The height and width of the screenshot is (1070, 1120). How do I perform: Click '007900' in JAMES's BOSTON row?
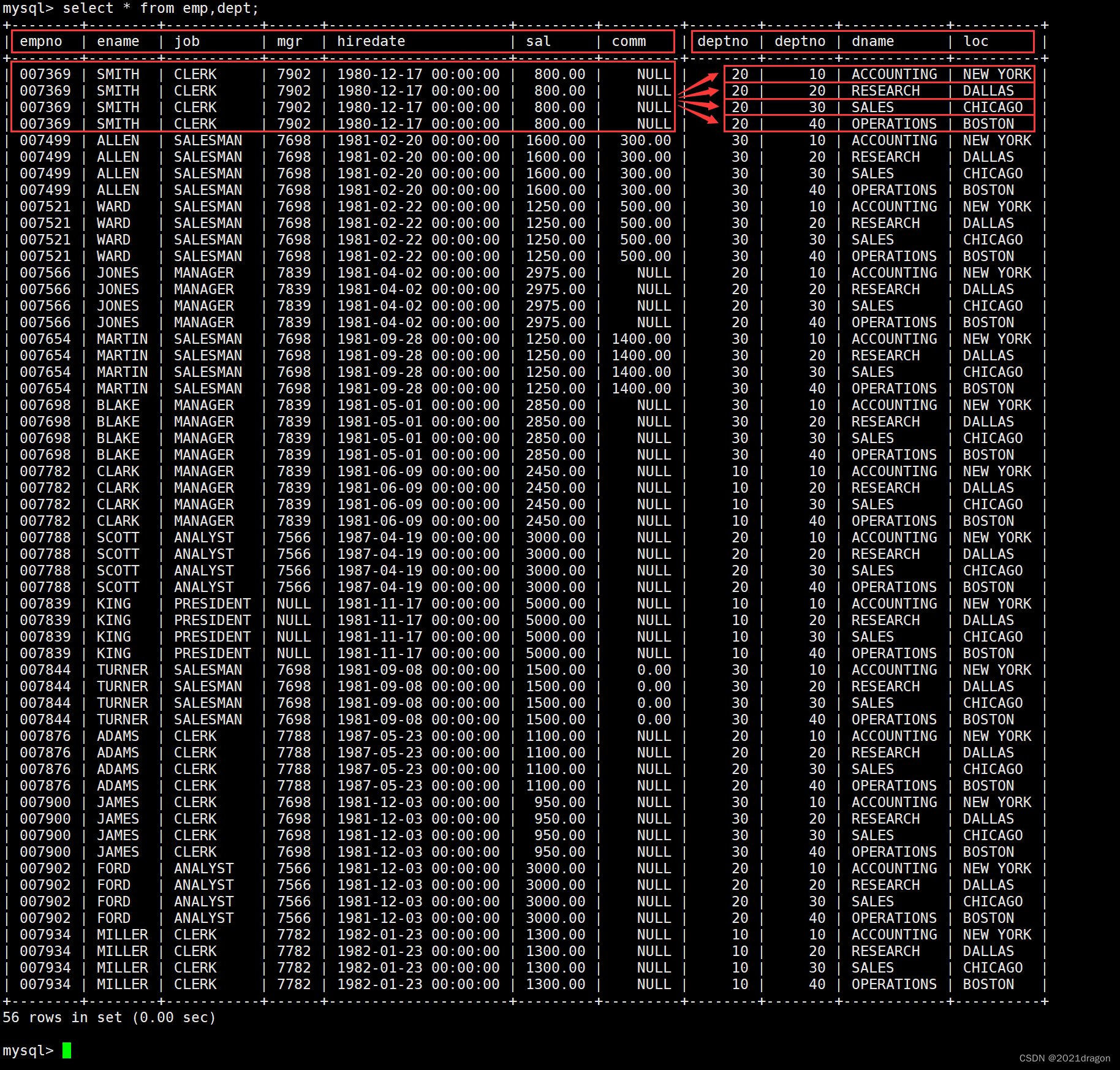(45, 852)
